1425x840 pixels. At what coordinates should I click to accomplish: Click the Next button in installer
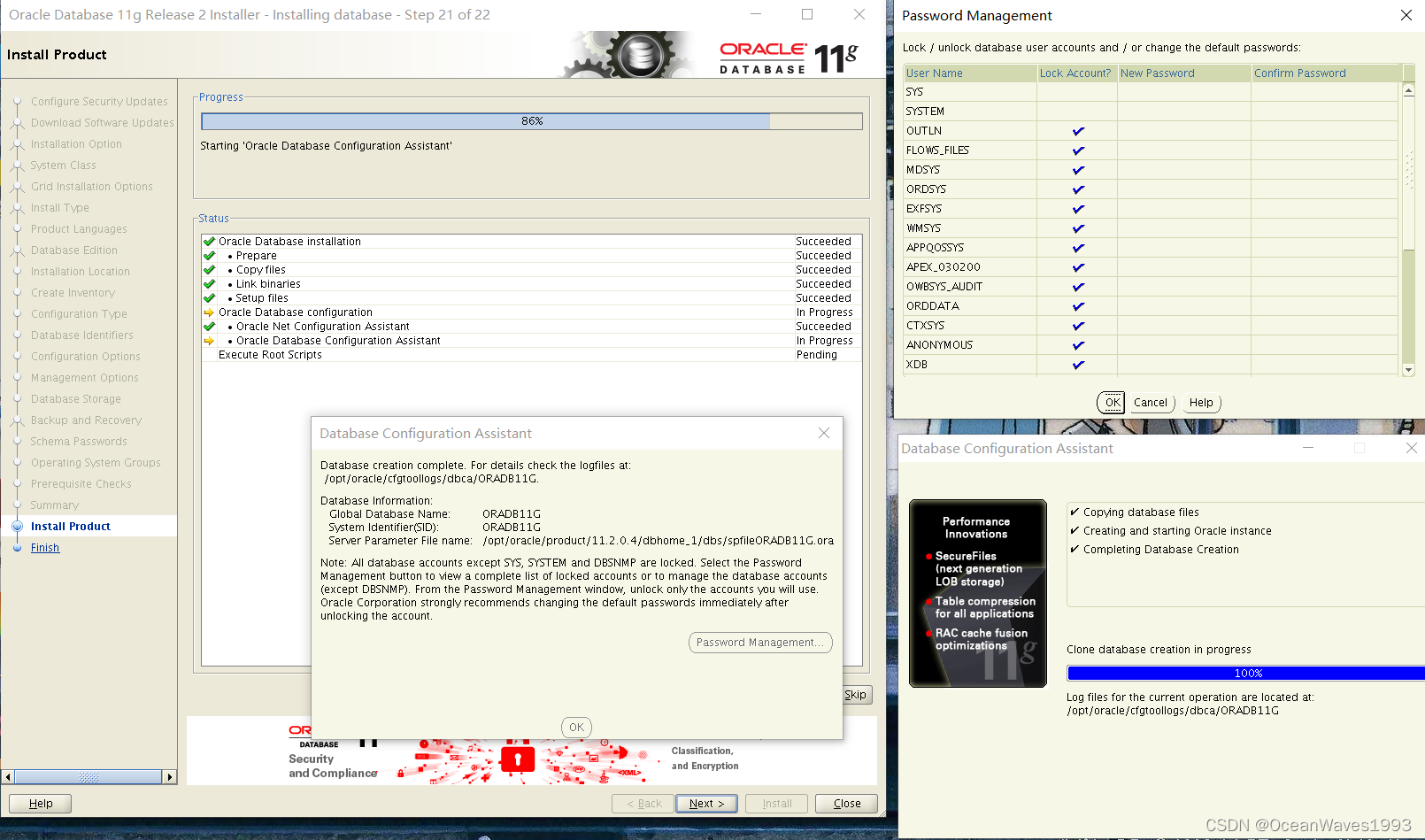tap(706, 804)
